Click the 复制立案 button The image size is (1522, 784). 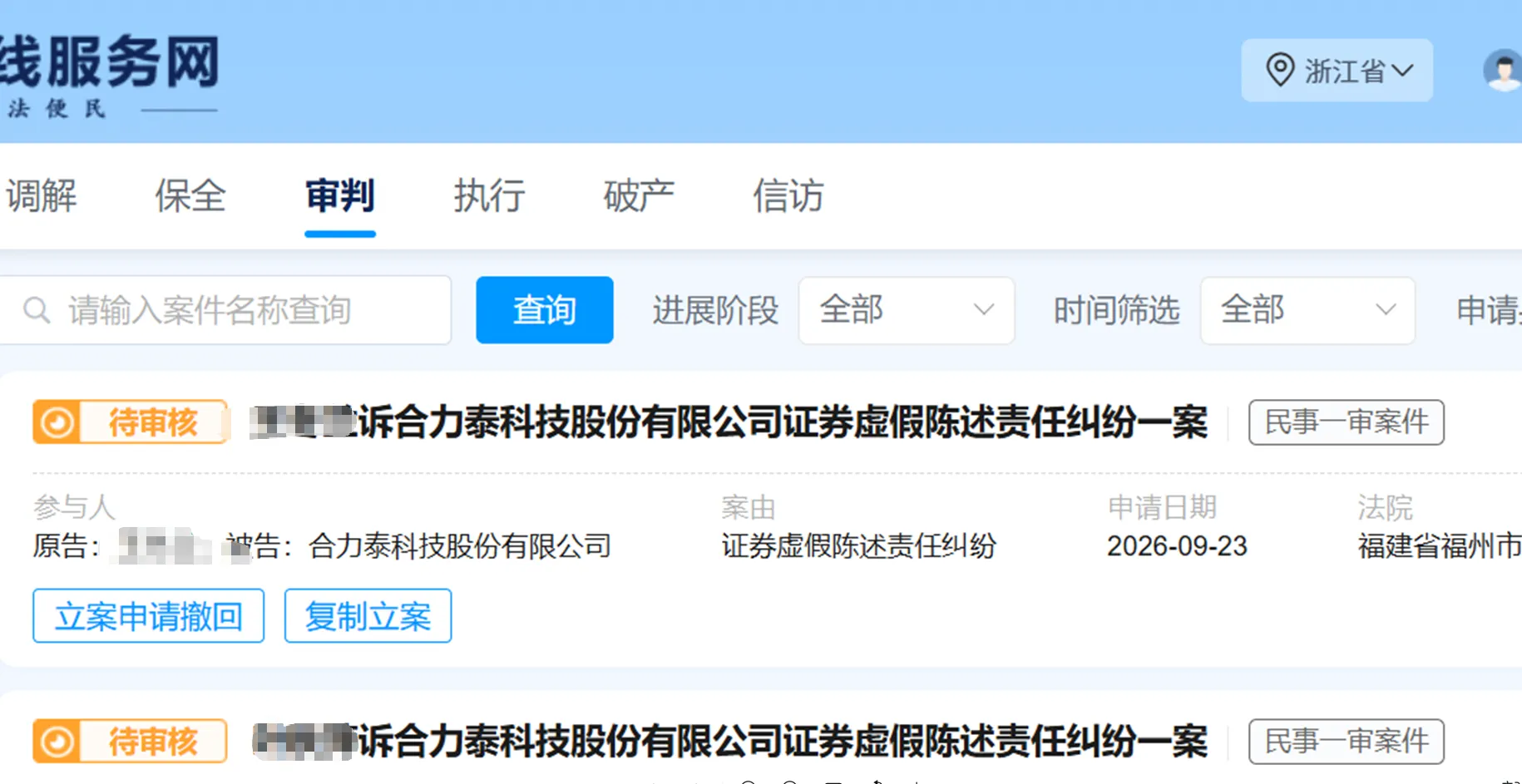pos(368,616)
